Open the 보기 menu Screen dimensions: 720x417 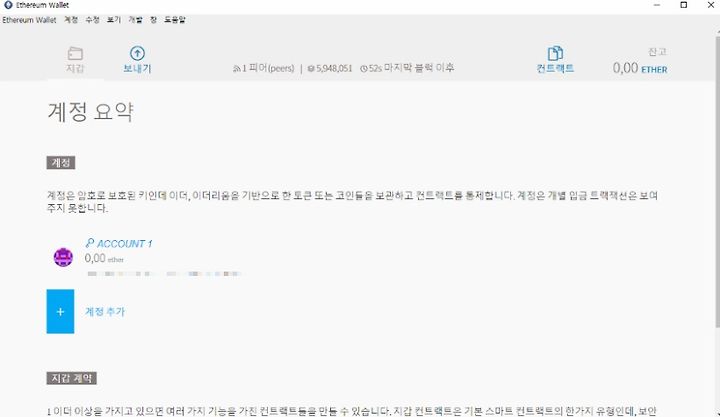coord(114,20)
